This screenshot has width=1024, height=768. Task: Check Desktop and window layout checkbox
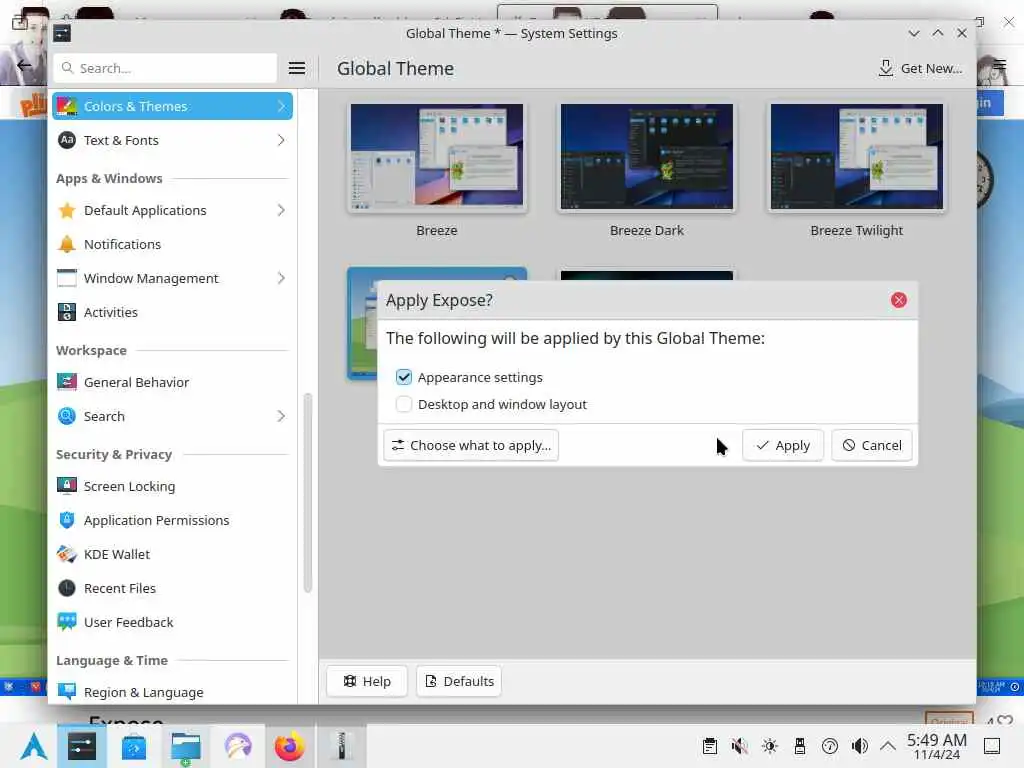pos(404,404)
